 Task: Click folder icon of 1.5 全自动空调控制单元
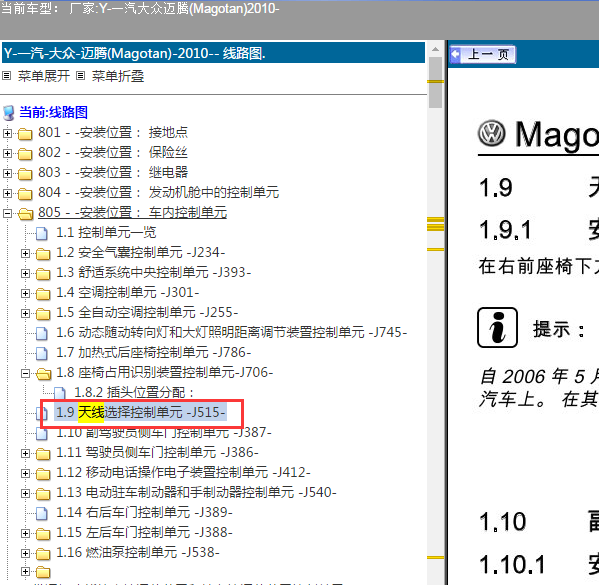(43, 314)
